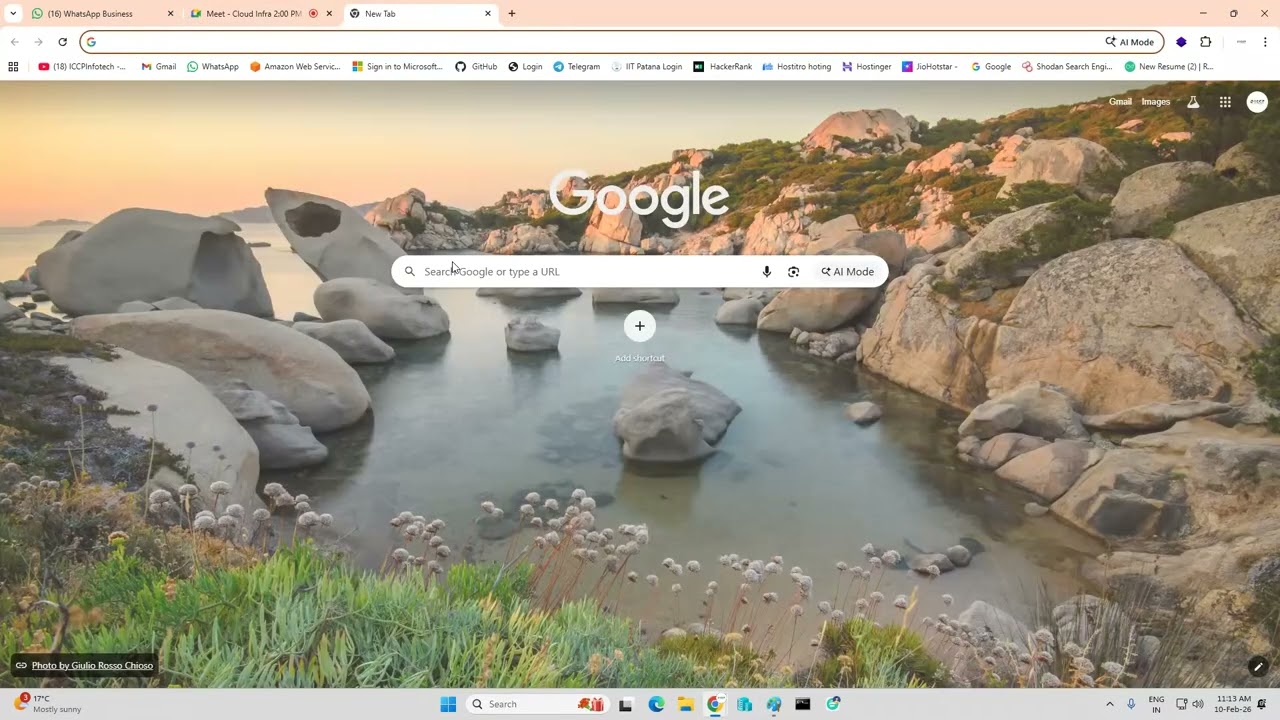Open the Telegram bookmark
Image resolution: width=1280 pixels, height=720 pixels.
(577, 67)
